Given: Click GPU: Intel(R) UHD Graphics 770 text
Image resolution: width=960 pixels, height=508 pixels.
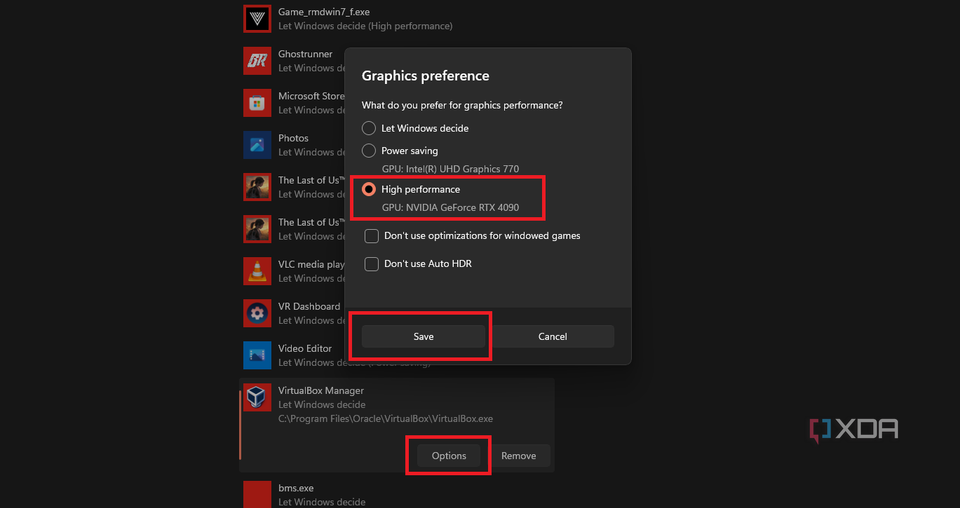Looking at the screenshot, I should (x=450, y=169).
